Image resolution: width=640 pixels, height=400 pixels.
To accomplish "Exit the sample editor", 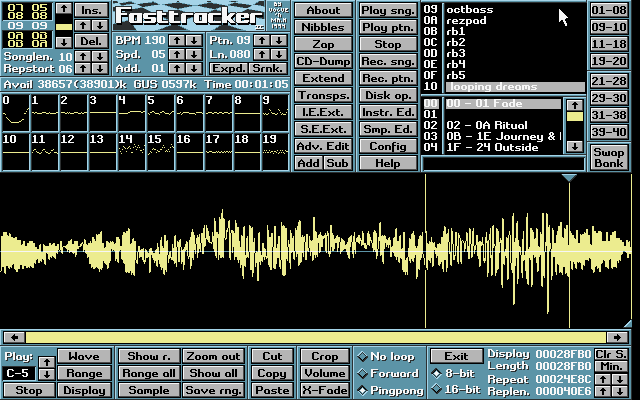I will 456,356.
